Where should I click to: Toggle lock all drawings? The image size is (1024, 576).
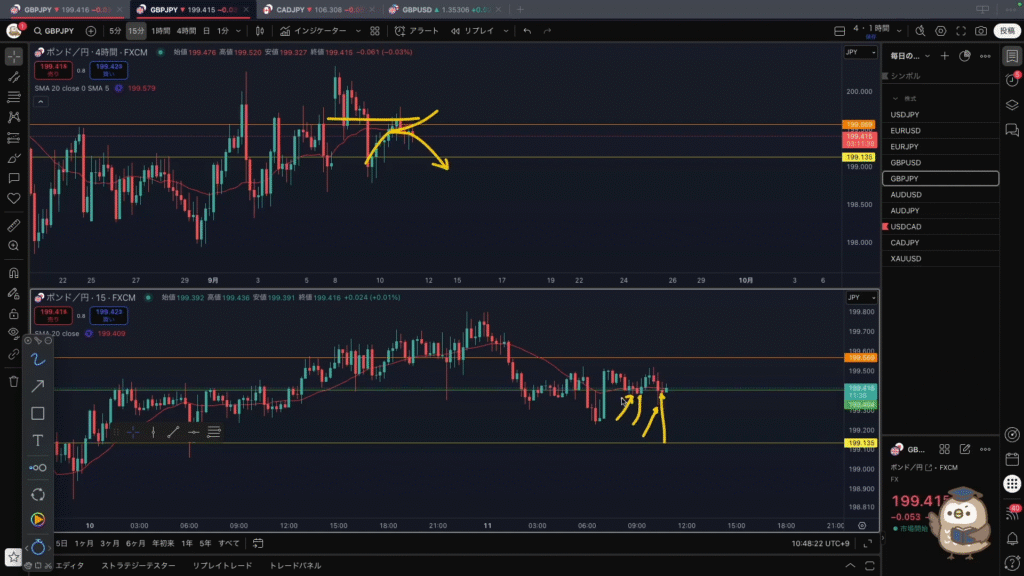coord(14,314)
